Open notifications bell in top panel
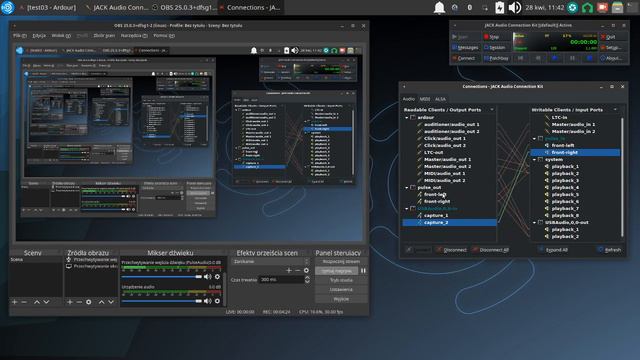Image resolution: width=640 pixels, height=360 pixels. click(x=439, y=8)
